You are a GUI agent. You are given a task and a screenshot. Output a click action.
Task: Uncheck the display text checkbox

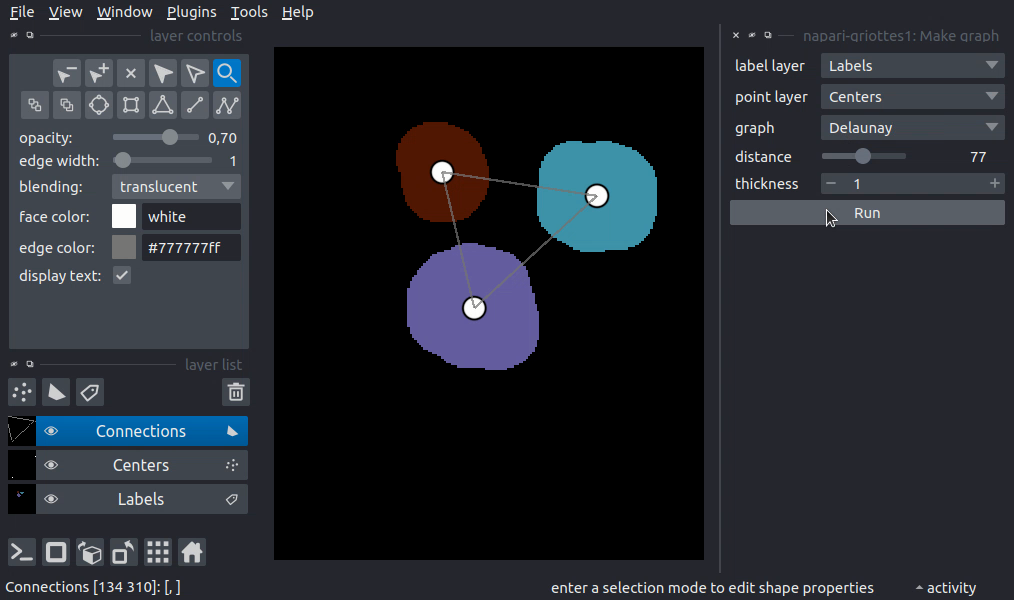pyautogui.click(x=121, y=275)
